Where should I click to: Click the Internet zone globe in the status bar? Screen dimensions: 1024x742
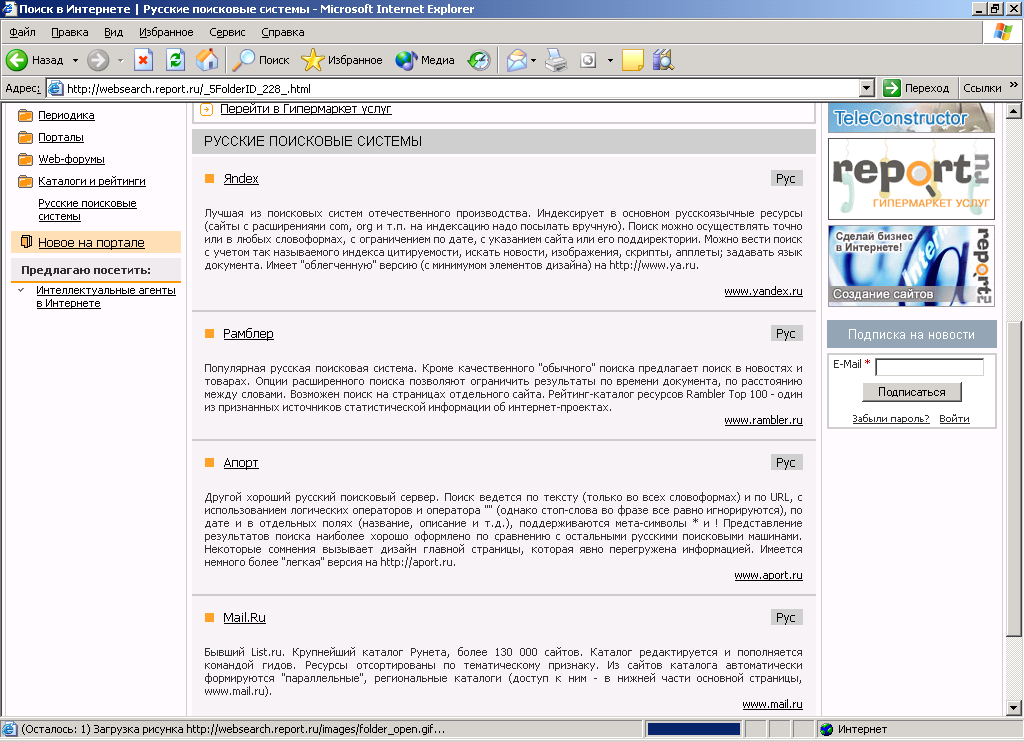coord(827,729)
